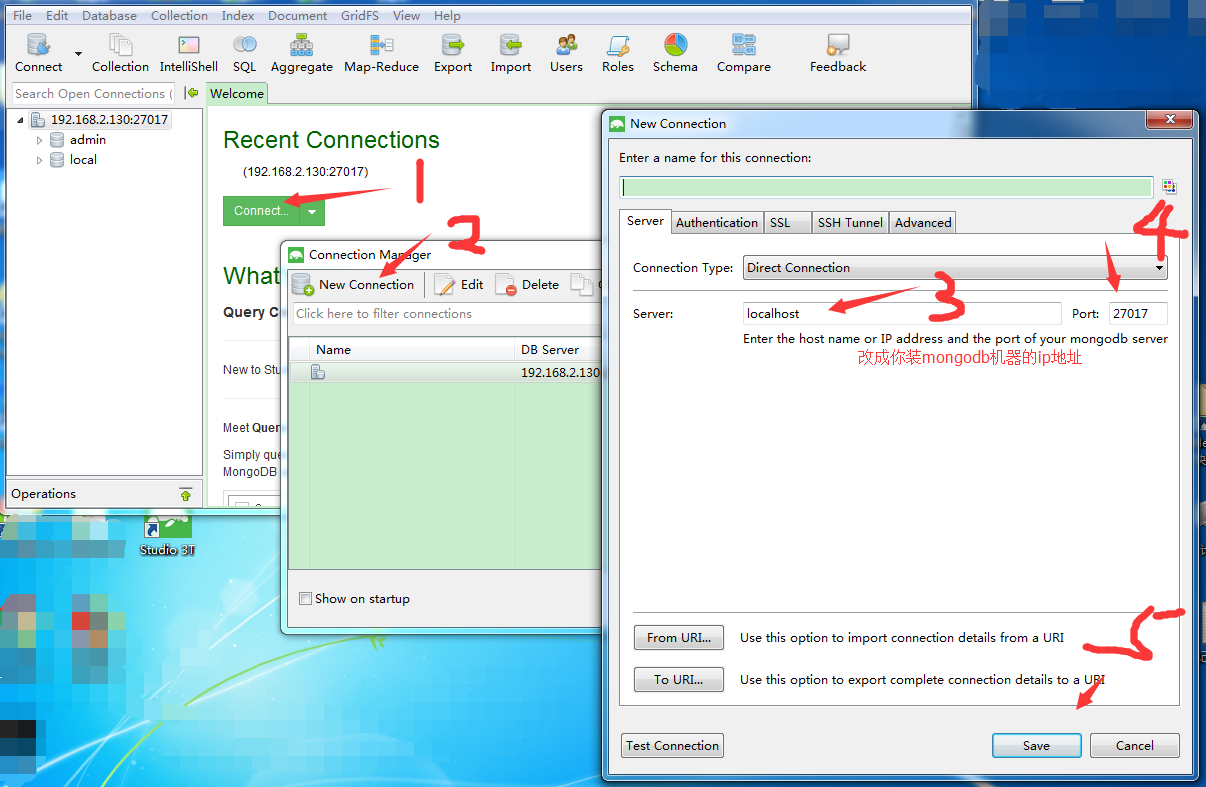Click the recent connection (192.168.2.130:27017) text

(x=305, y=172)
